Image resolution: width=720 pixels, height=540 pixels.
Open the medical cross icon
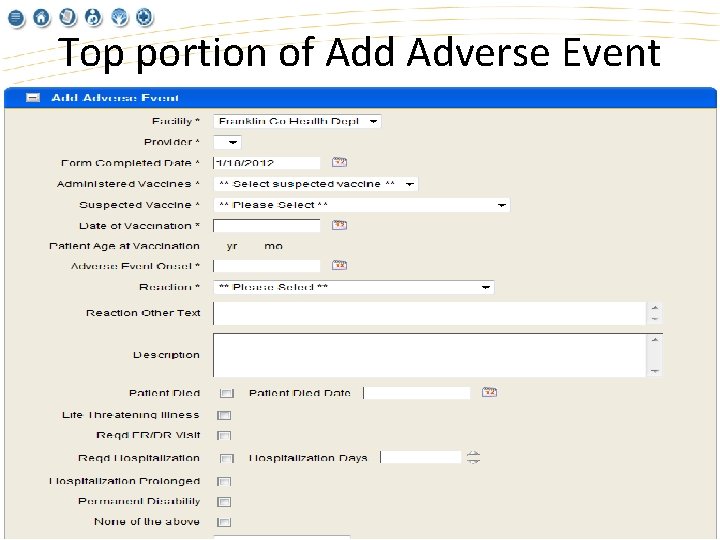[x=145, y=17]
